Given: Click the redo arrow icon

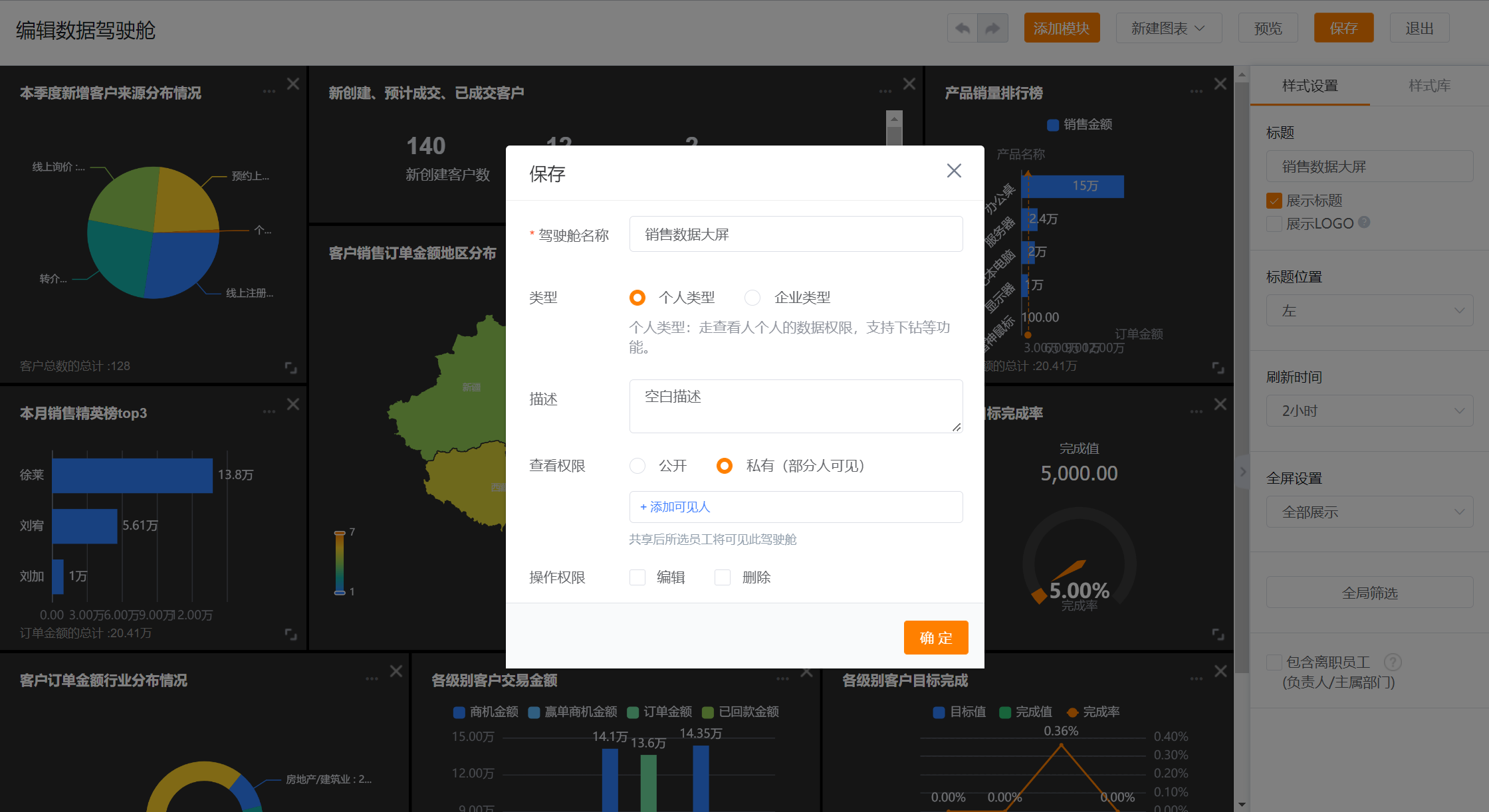Looking at the screenshot, I should click(x=992, y=29).
